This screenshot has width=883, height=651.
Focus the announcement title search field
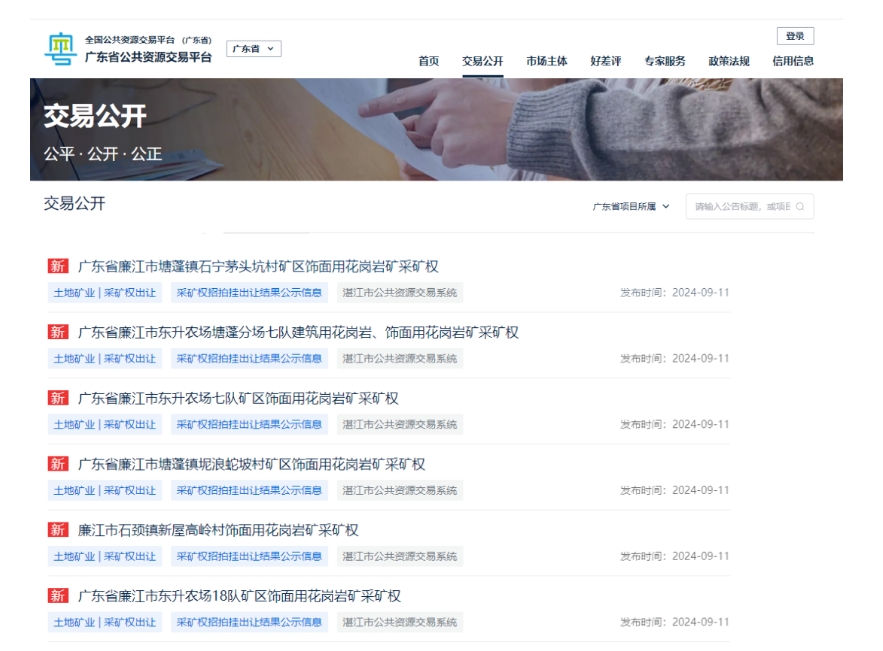pyautogui.click(x=742, y=207)
